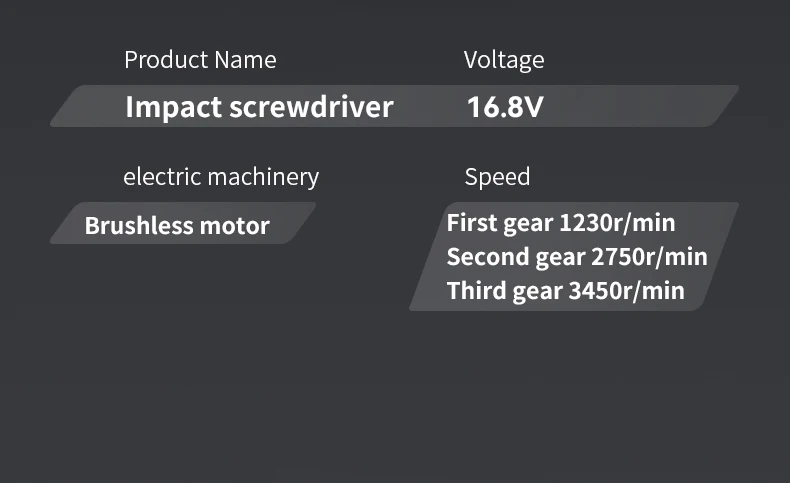
Task: Click the electric machinery label
Action: pyautogui.click(x=221, y=177)
